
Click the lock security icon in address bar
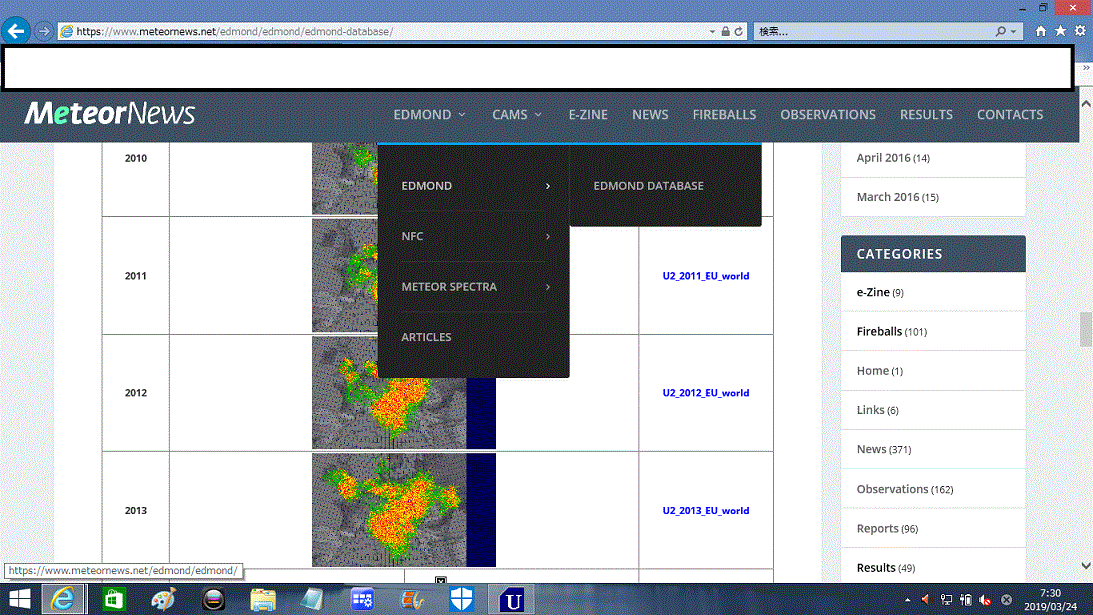click(725, 31)
